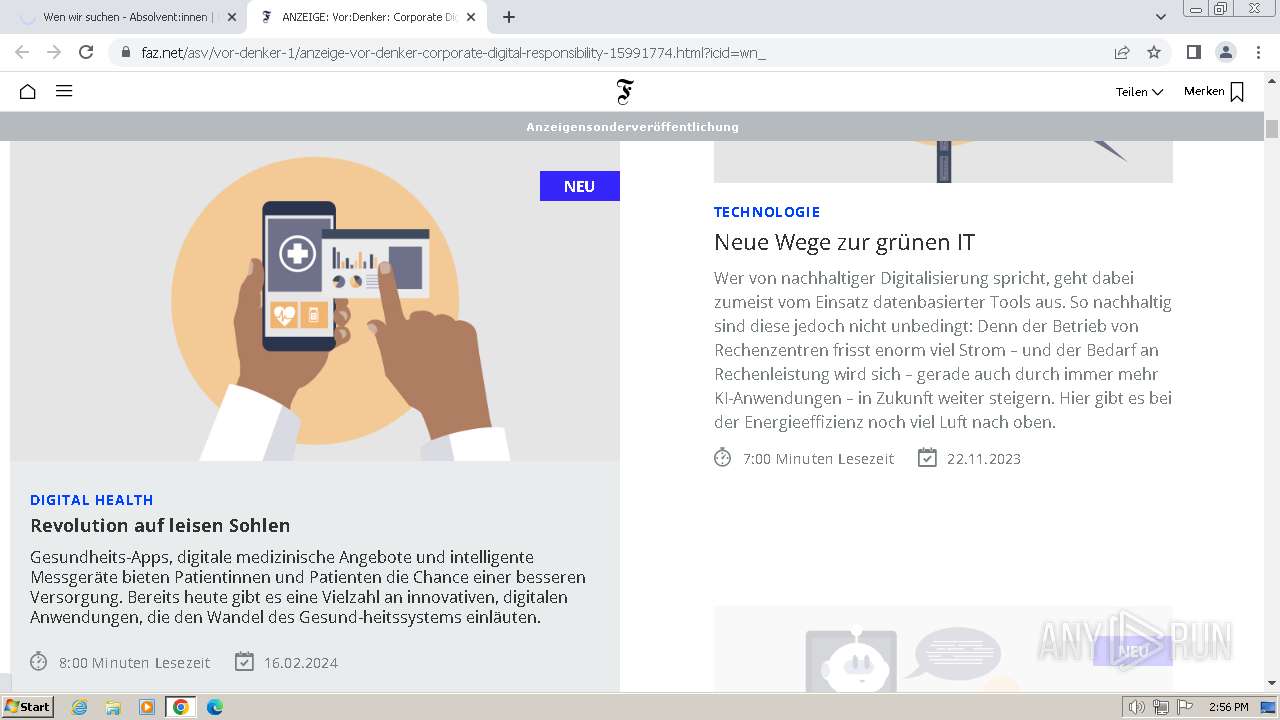Open a new browser tab

pos(509,17)
